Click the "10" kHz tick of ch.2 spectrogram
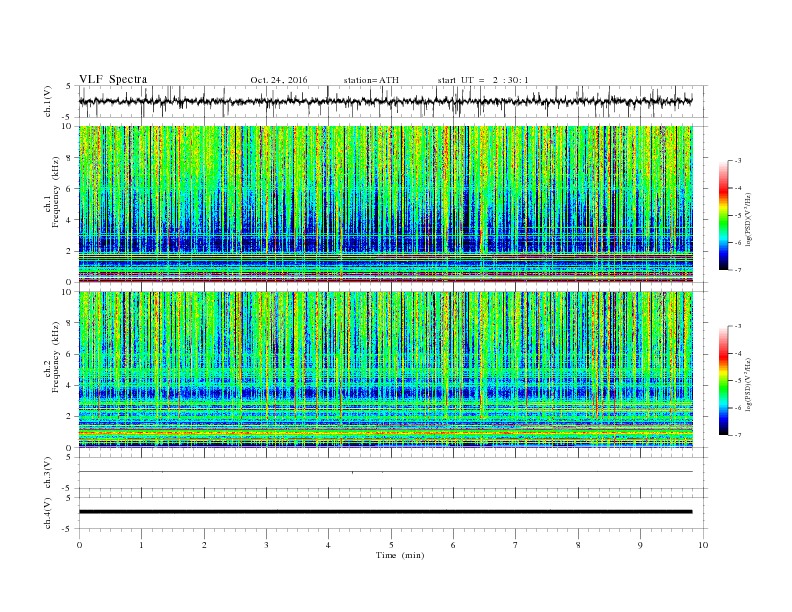792x612 pixels. pyautogui.click(x=69, y=292)
